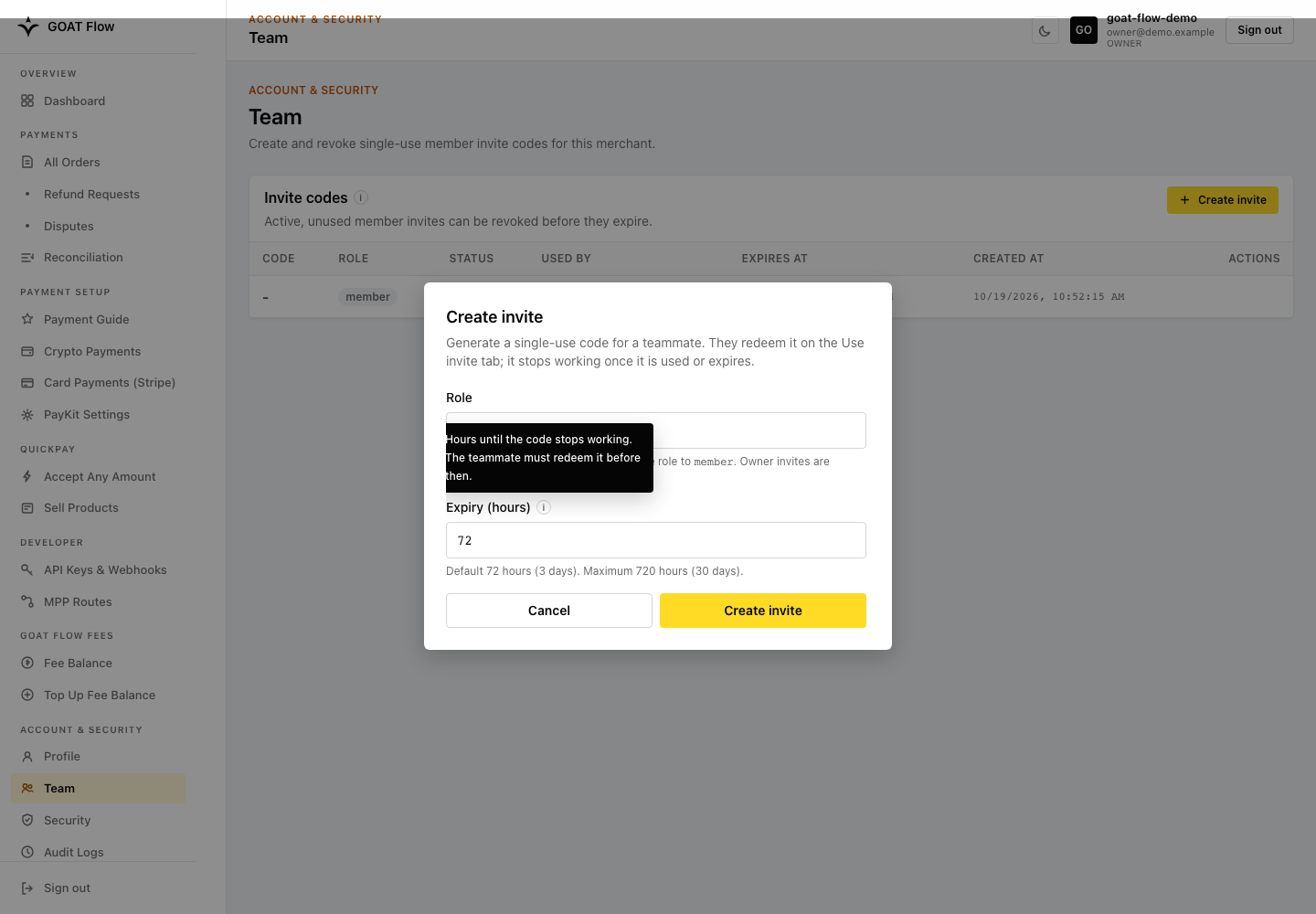
Task: Click the info icon next to Invite codes
Action: pyautogui.click(x=361, y=197)
